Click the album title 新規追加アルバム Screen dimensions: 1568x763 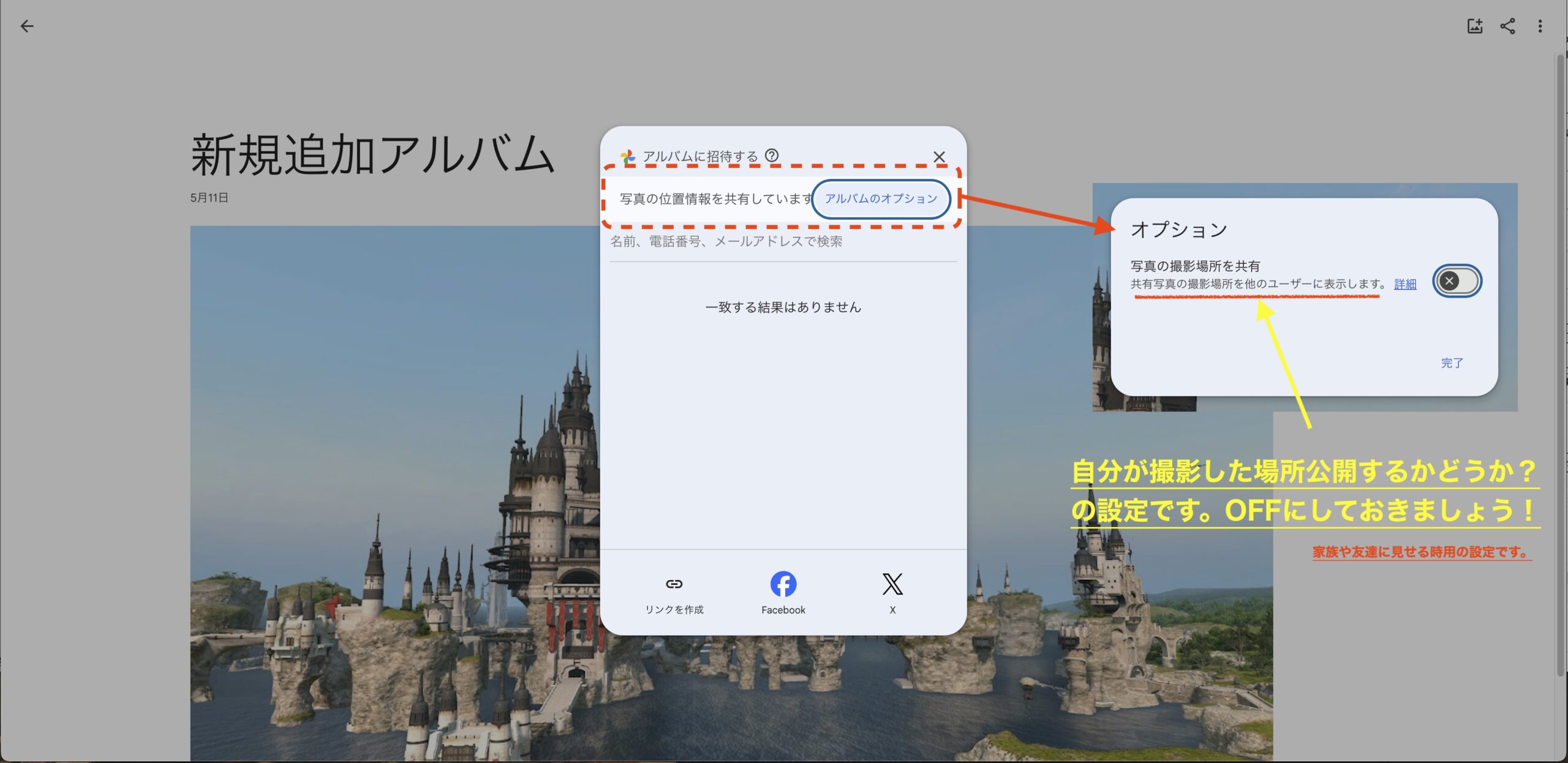pyautogui.click(x=372, y=154)
